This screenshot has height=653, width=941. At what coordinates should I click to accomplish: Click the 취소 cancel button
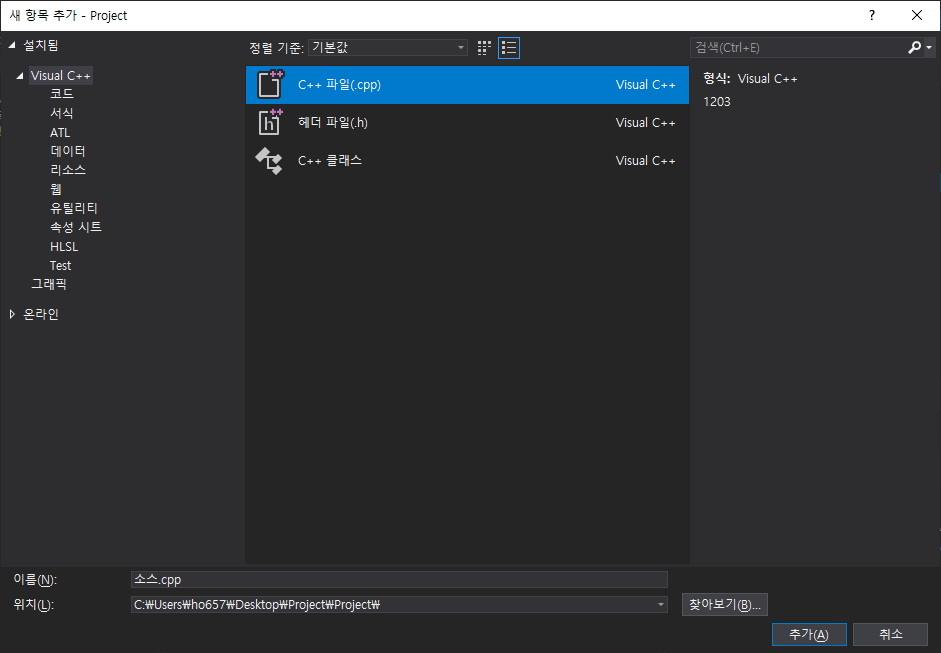click(891, 634)
